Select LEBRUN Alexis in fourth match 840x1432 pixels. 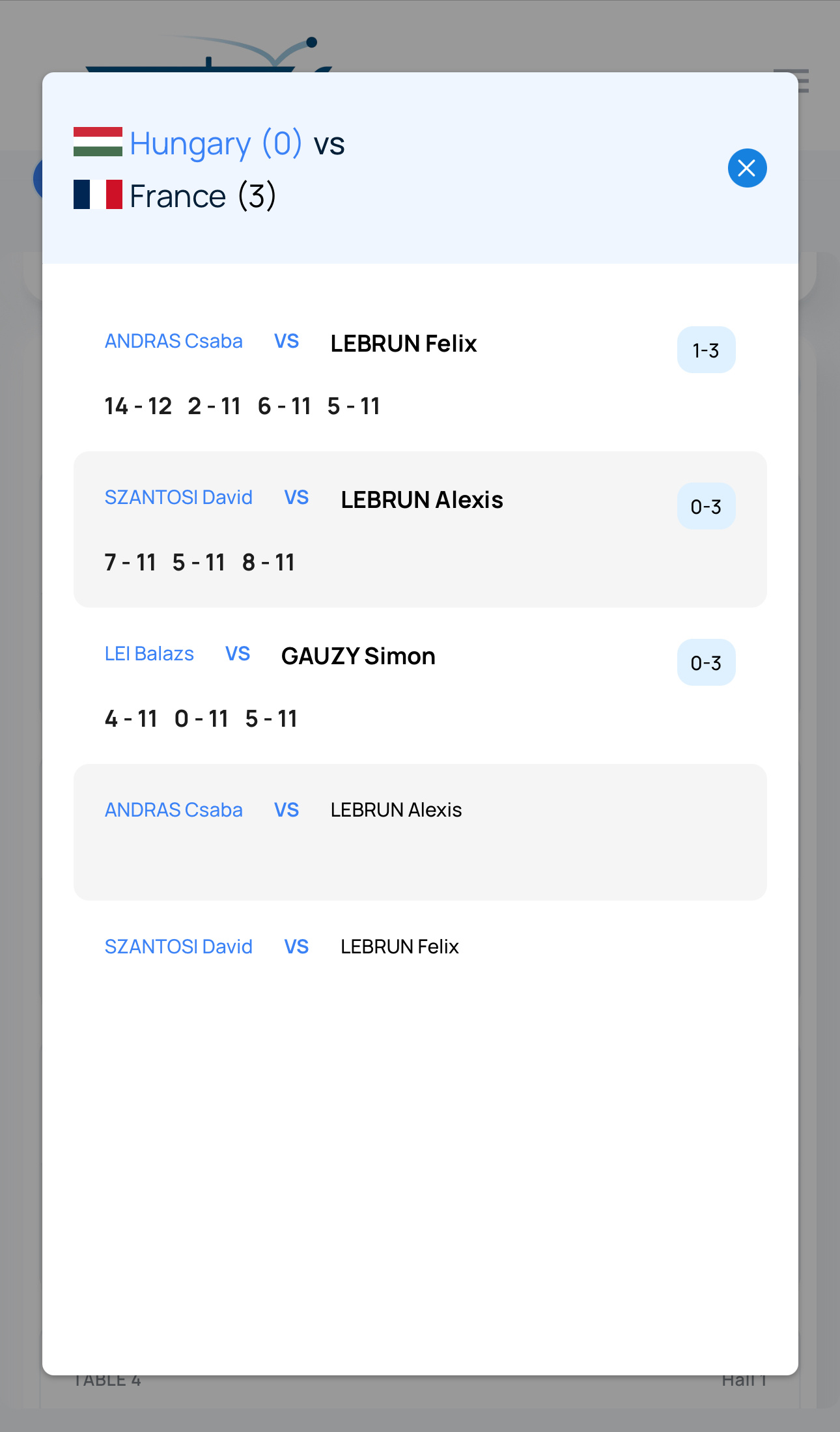(x=396, y=810)
